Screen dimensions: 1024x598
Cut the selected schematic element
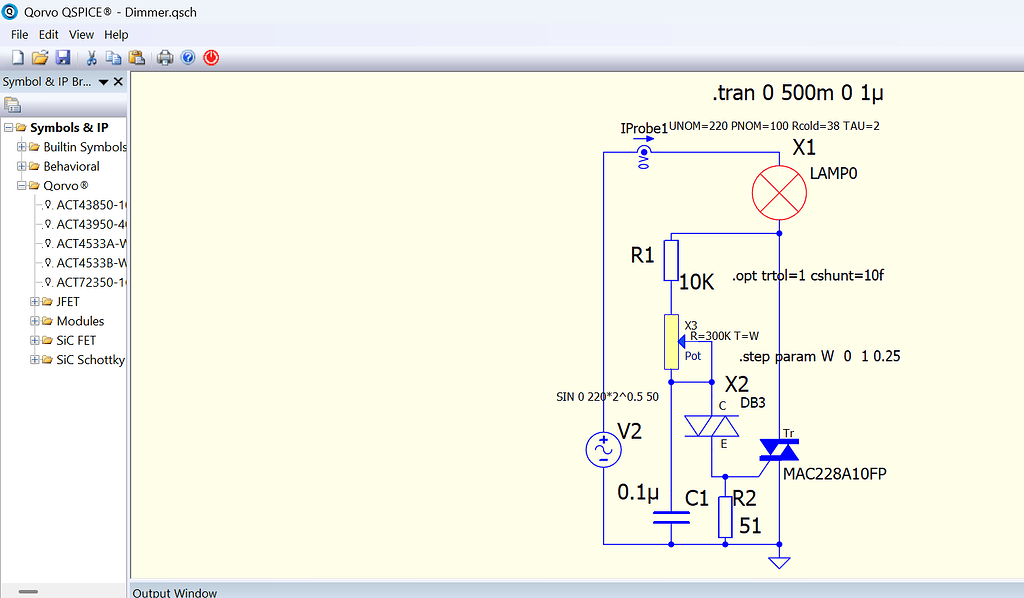click(x=90, y=57)
